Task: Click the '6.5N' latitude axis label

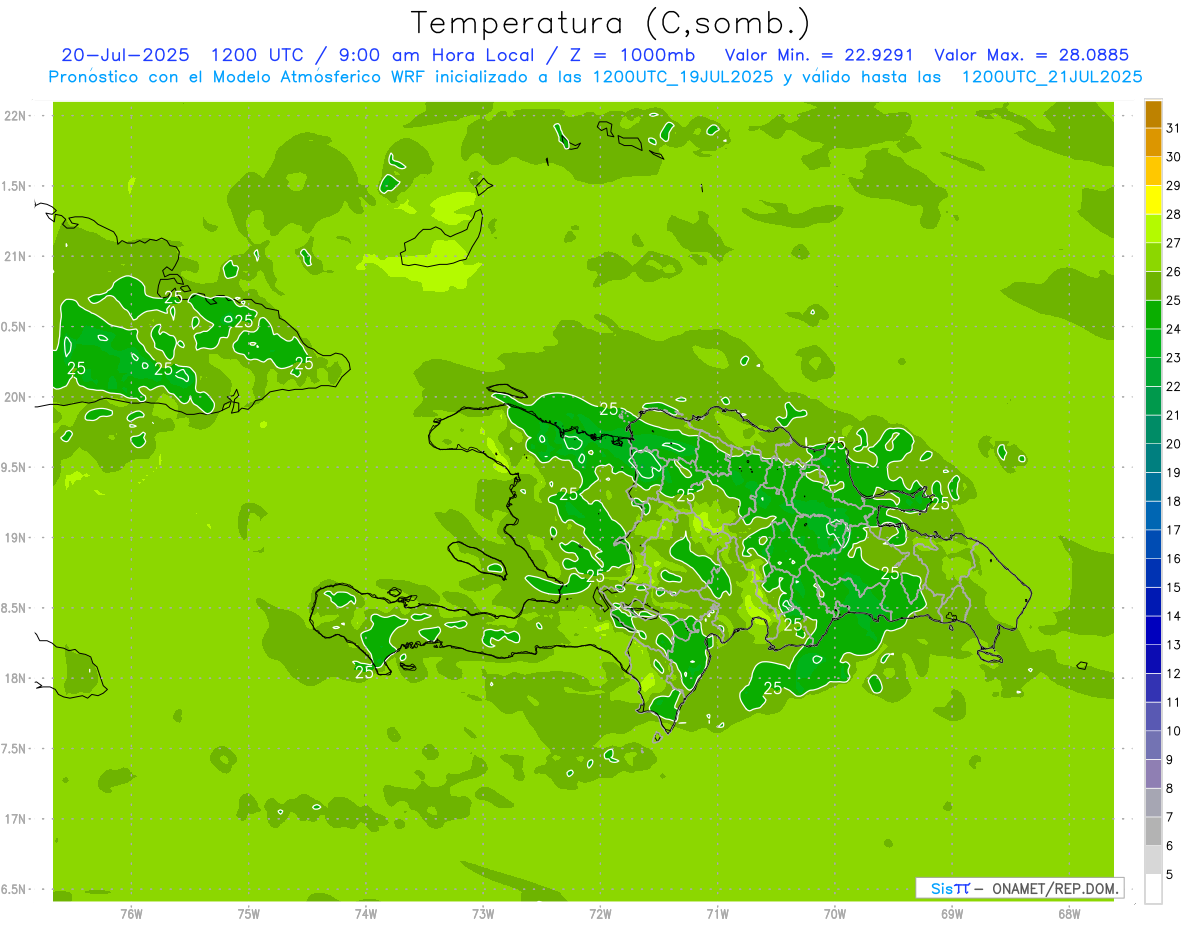Action: pos(14,889)
